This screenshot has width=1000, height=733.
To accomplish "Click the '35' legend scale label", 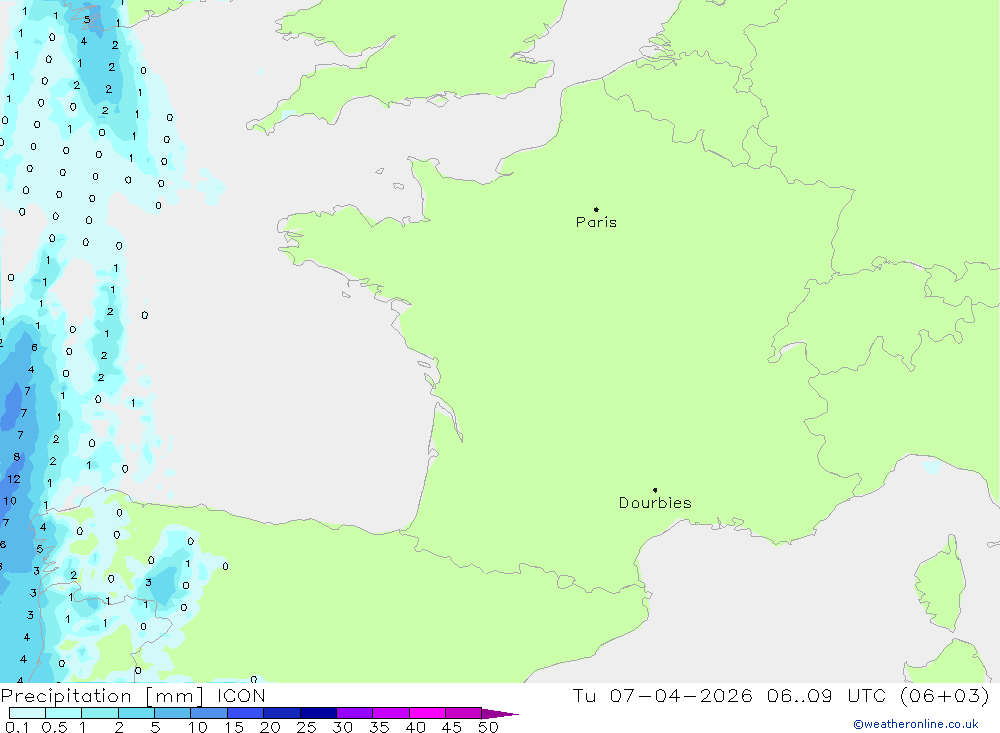I will [379, 727].
